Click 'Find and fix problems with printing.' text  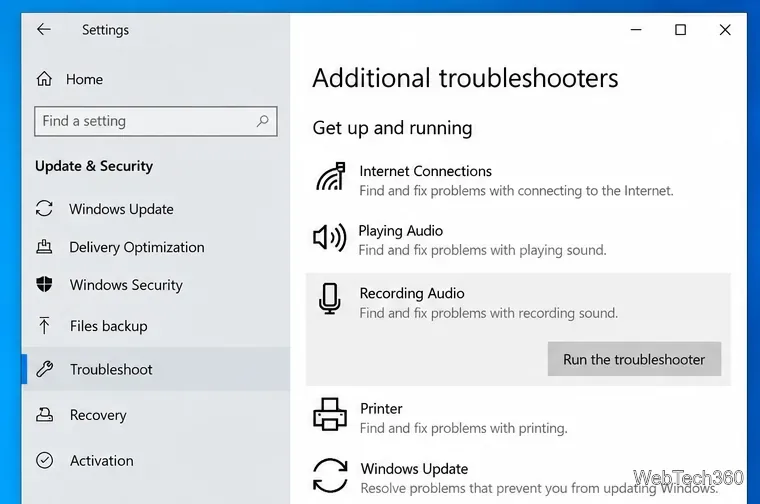[x=463, y=428]
